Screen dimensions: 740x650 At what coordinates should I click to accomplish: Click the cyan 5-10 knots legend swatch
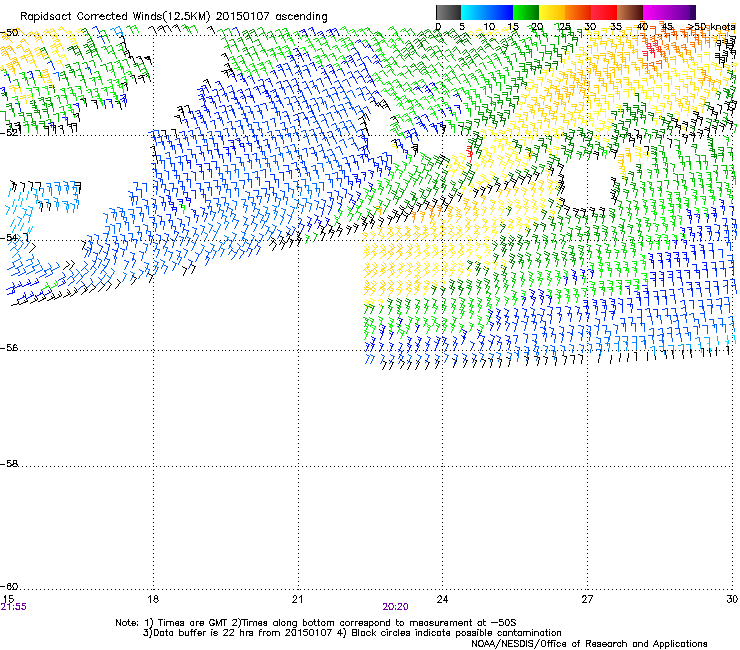474,12
